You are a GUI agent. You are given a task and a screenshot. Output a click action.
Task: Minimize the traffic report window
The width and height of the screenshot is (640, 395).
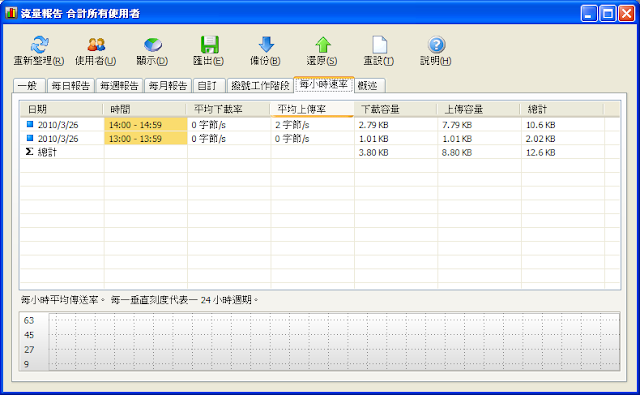(x=589, y=13)
